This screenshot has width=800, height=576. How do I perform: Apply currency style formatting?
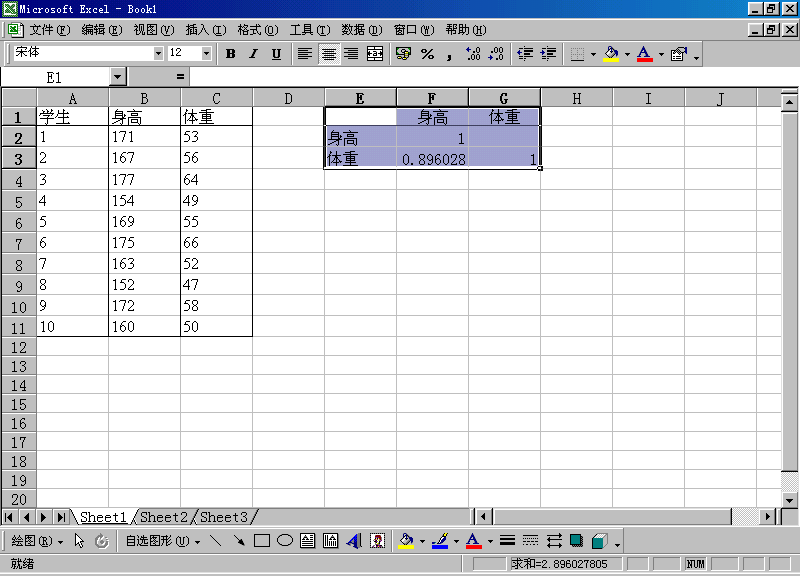[404, 54]
